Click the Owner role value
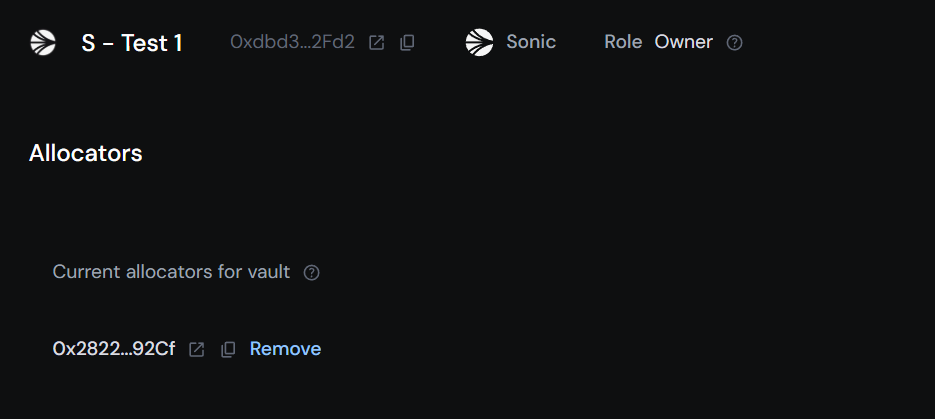The width and height of the screenshot is (935, 419). click(x=684, y=42)
